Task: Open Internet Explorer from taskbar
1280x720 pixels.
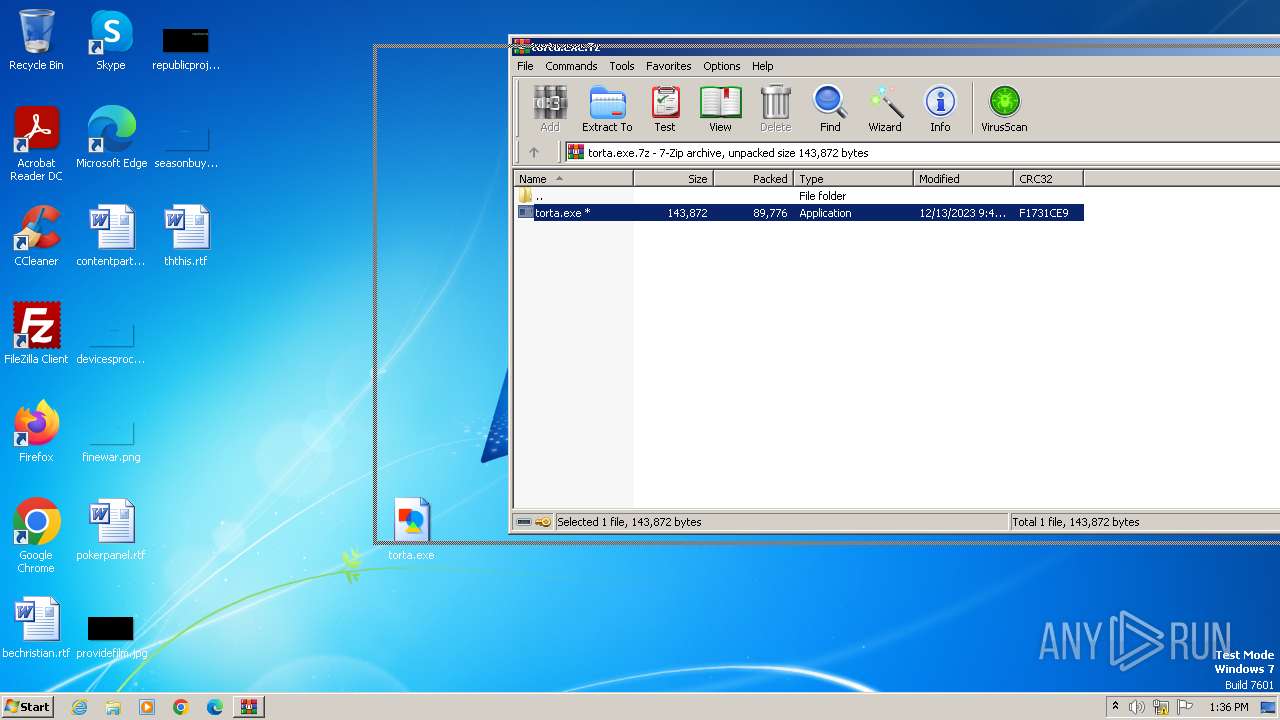Action: tap(79, 707)
